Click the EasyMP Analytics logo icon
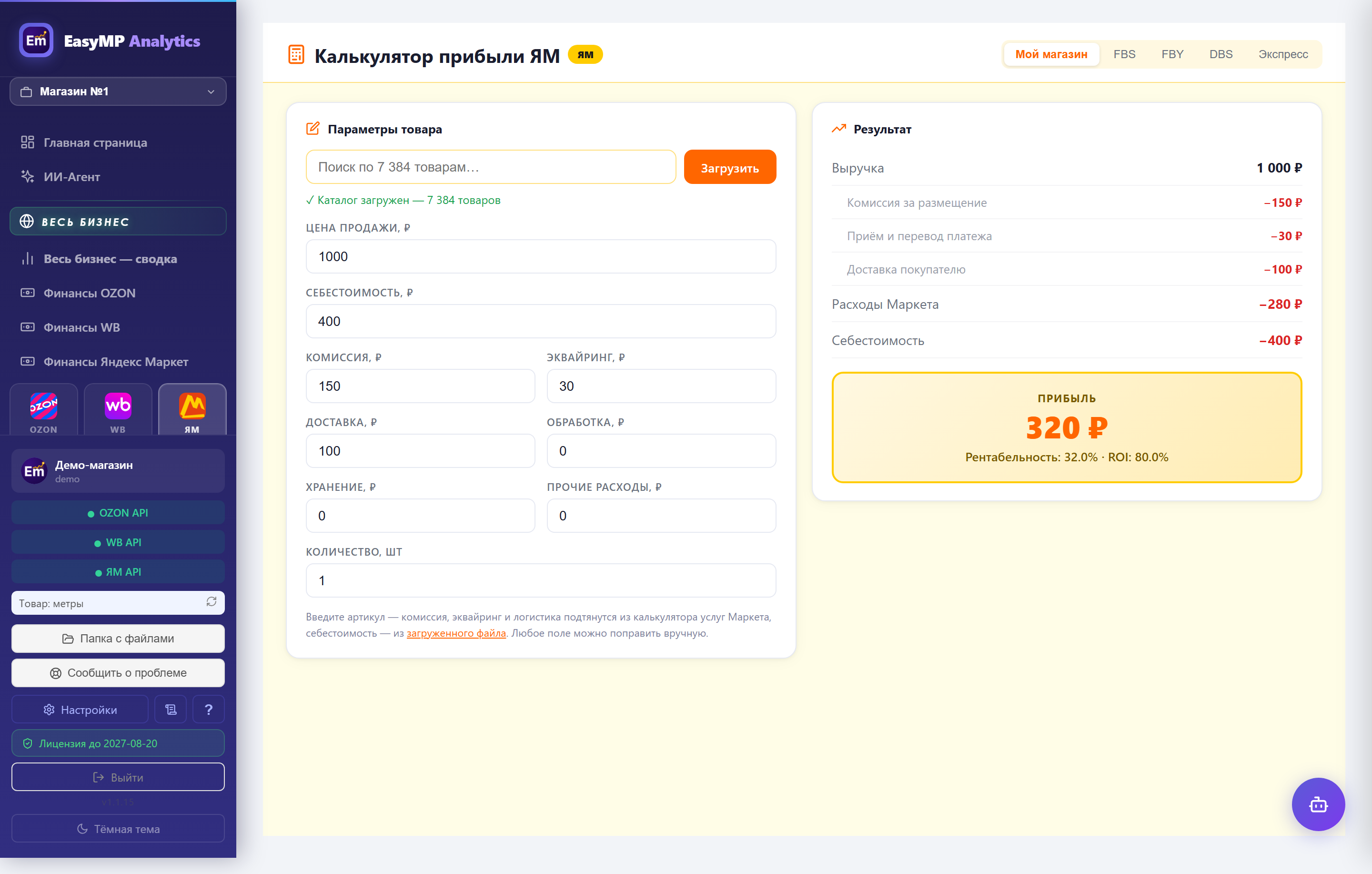Image resolution: width=1372 pixels, height=874 pixels. [x=36, y=41]
